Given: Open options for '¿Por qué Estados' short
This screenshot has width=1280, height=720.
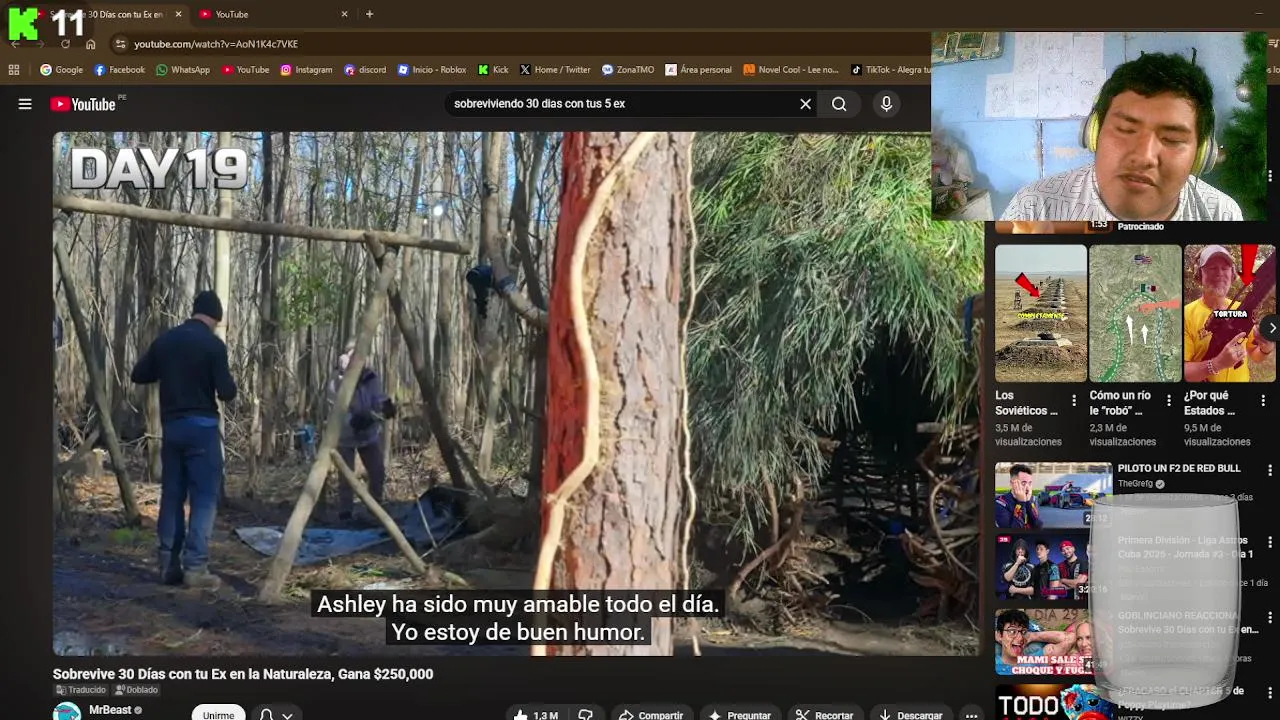Looking at the screenshot, I should [1263, 401].
